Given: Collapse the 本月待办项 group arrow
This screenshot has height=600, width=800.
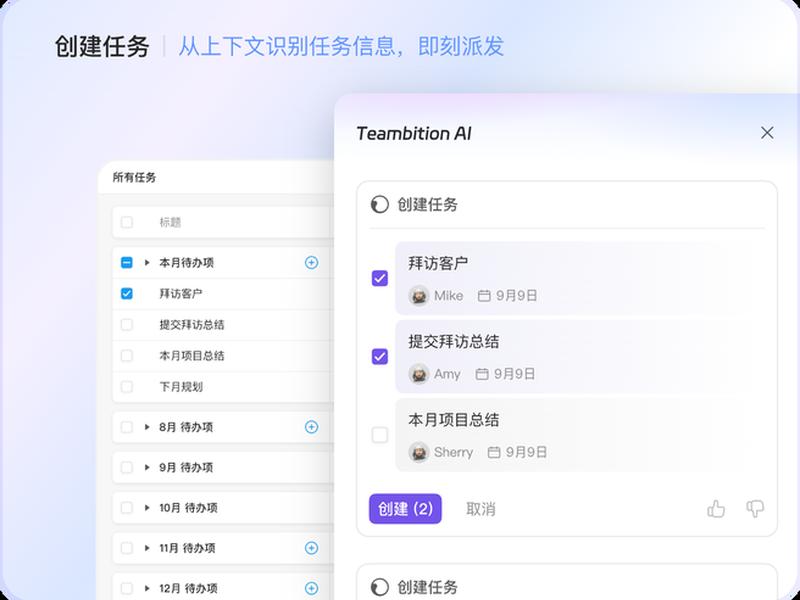Looking at the screenshot, I should point(147,262).
